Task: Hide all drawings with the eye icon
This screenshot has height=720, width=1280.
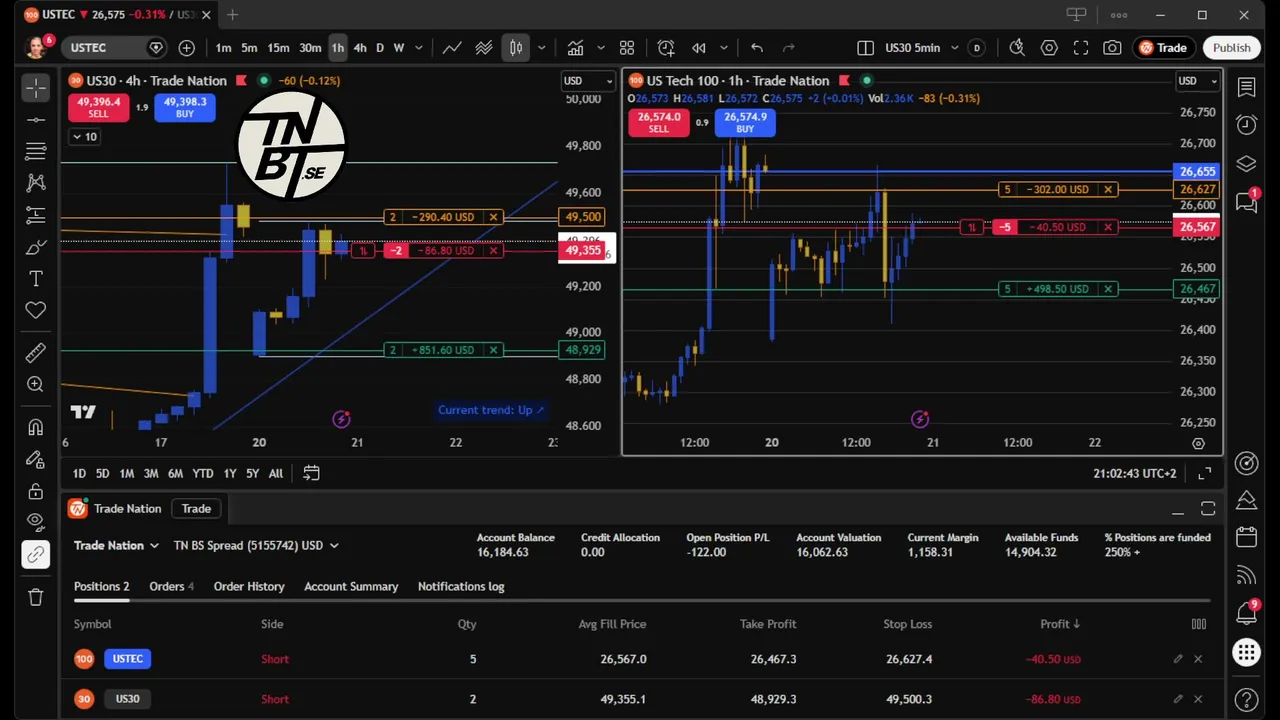Action: click(36, 521)
